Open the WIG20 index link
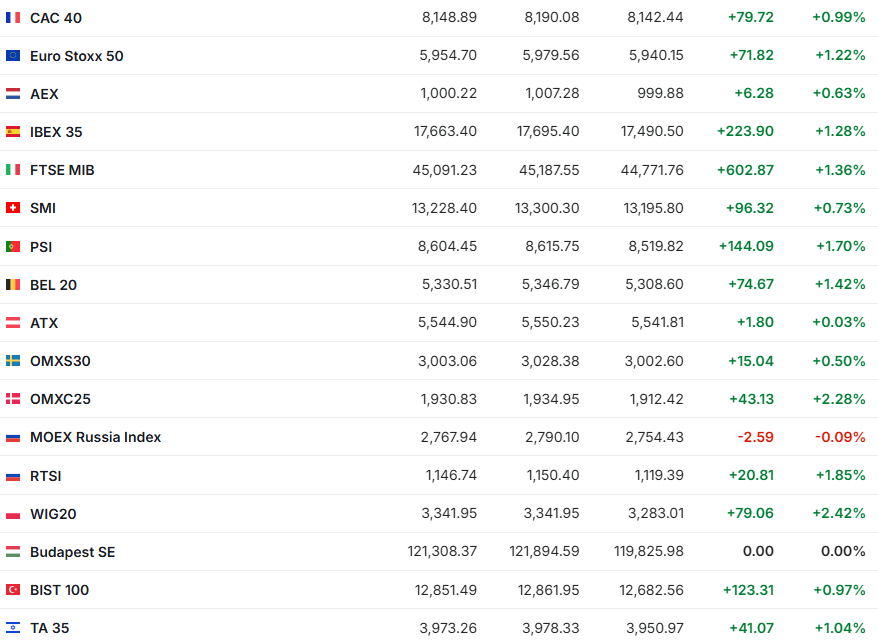 pyautogui.click(x=53, y=514)
